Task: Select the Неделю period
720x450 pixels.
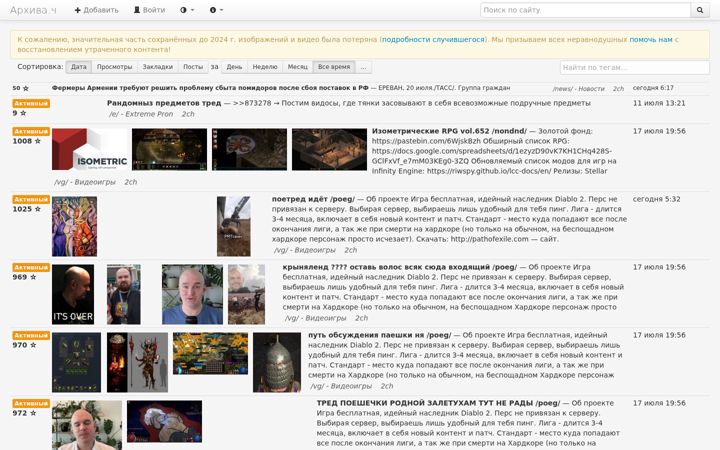Action: (265, 67)
